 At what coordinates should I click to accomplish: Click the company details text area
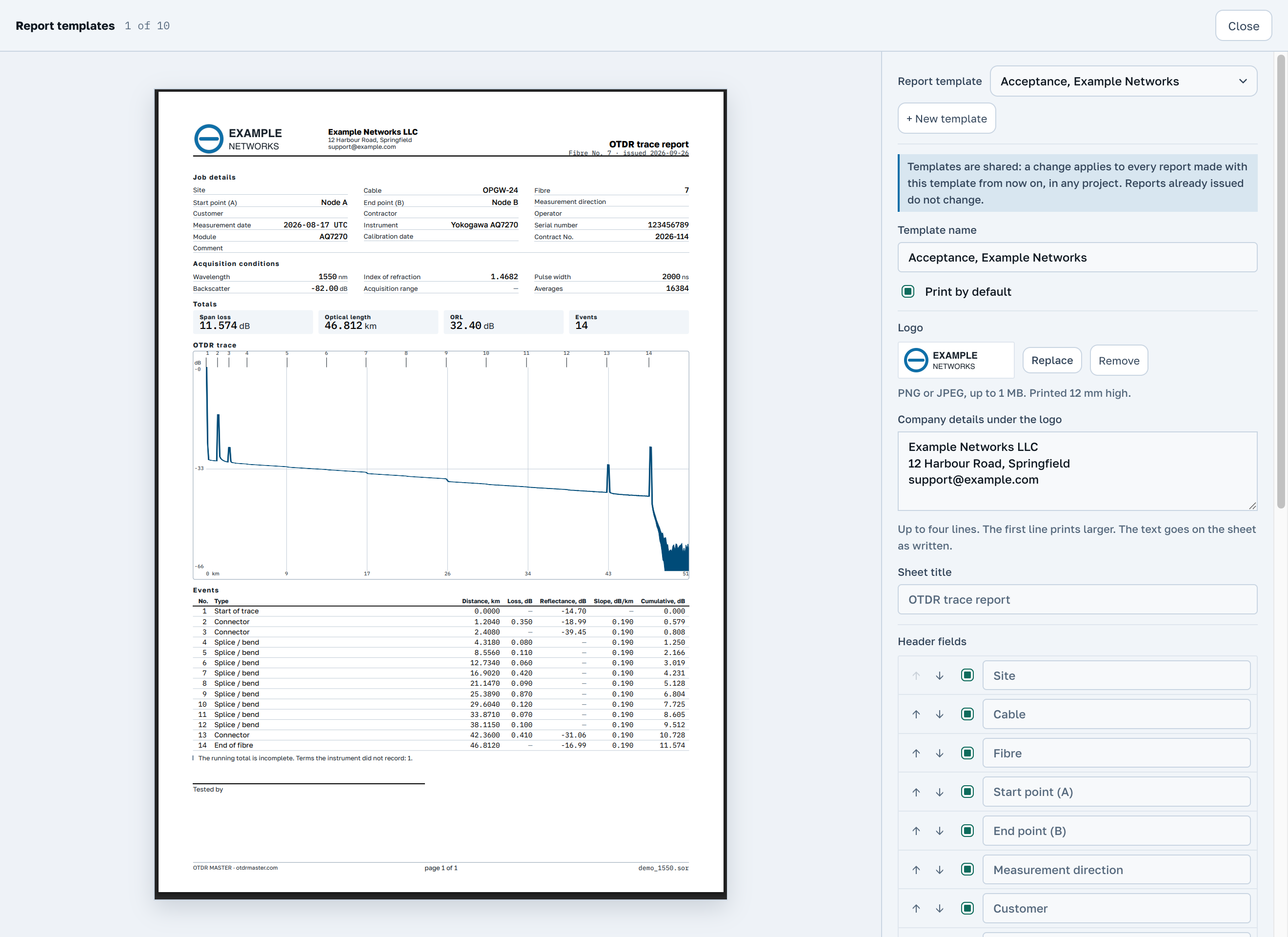point(1077,471)
